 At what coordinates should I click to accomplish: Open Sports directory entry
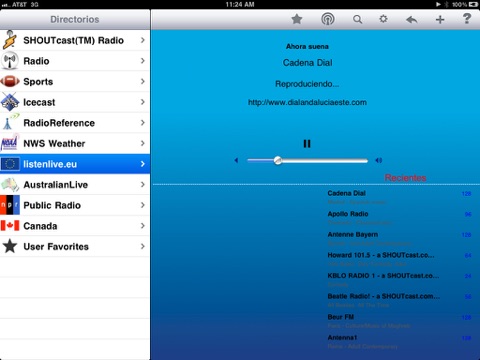click(75, 81)
